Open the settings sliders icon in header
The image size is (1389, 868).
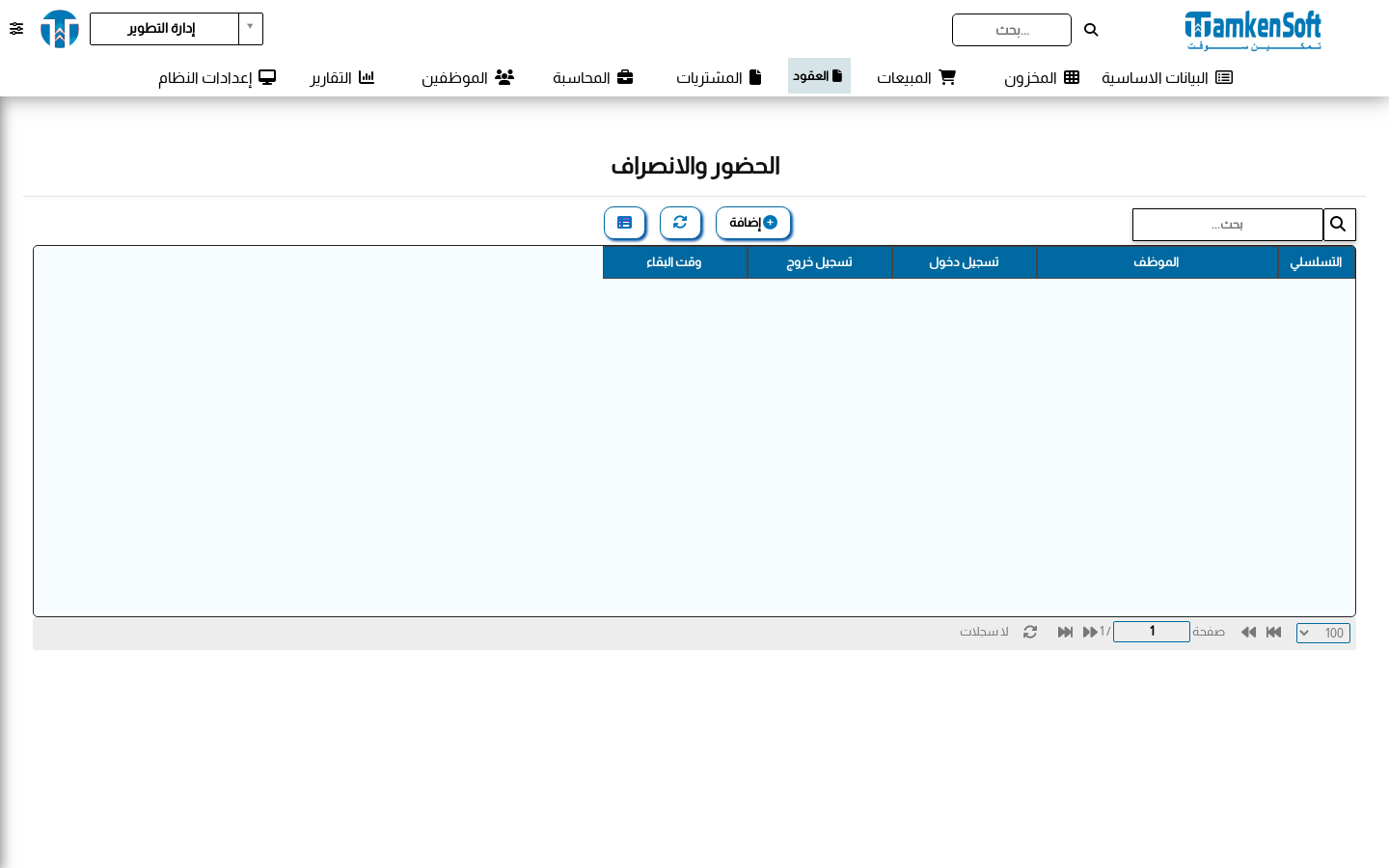click(16, 29)
